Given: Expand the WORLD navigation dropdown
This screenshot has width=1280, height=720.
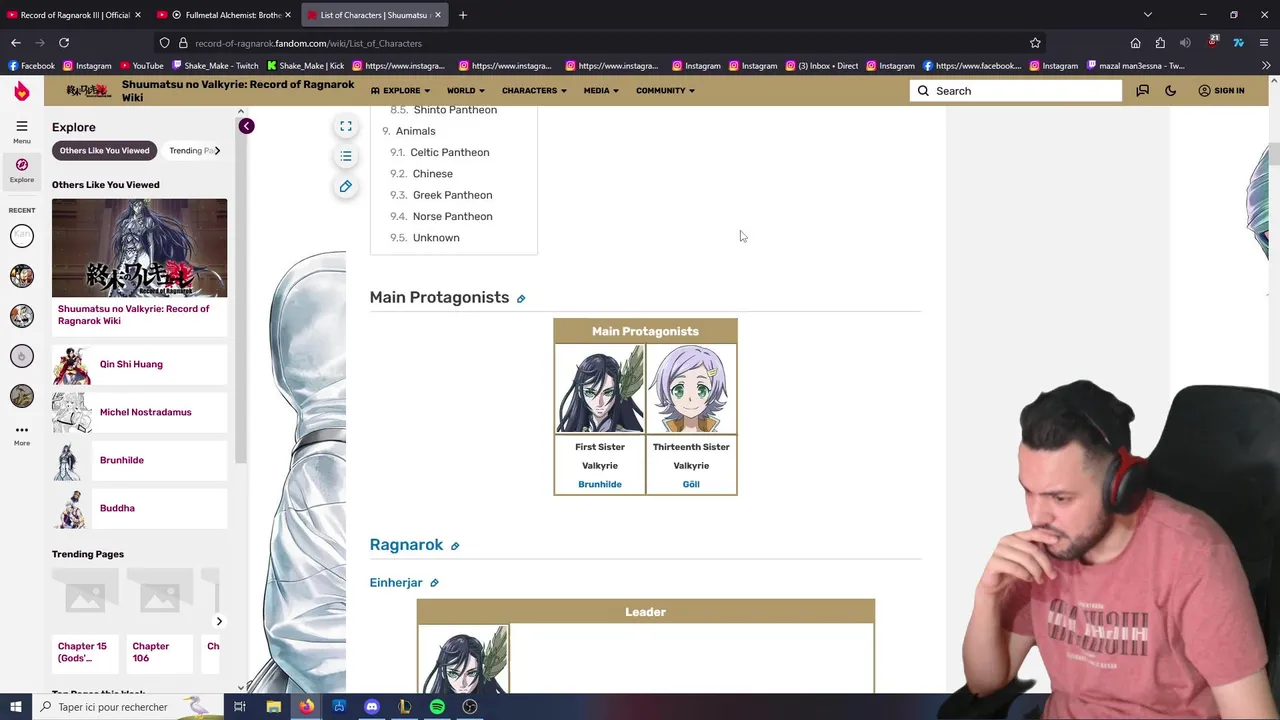Looking at the screenshot, I should [465, 91].
